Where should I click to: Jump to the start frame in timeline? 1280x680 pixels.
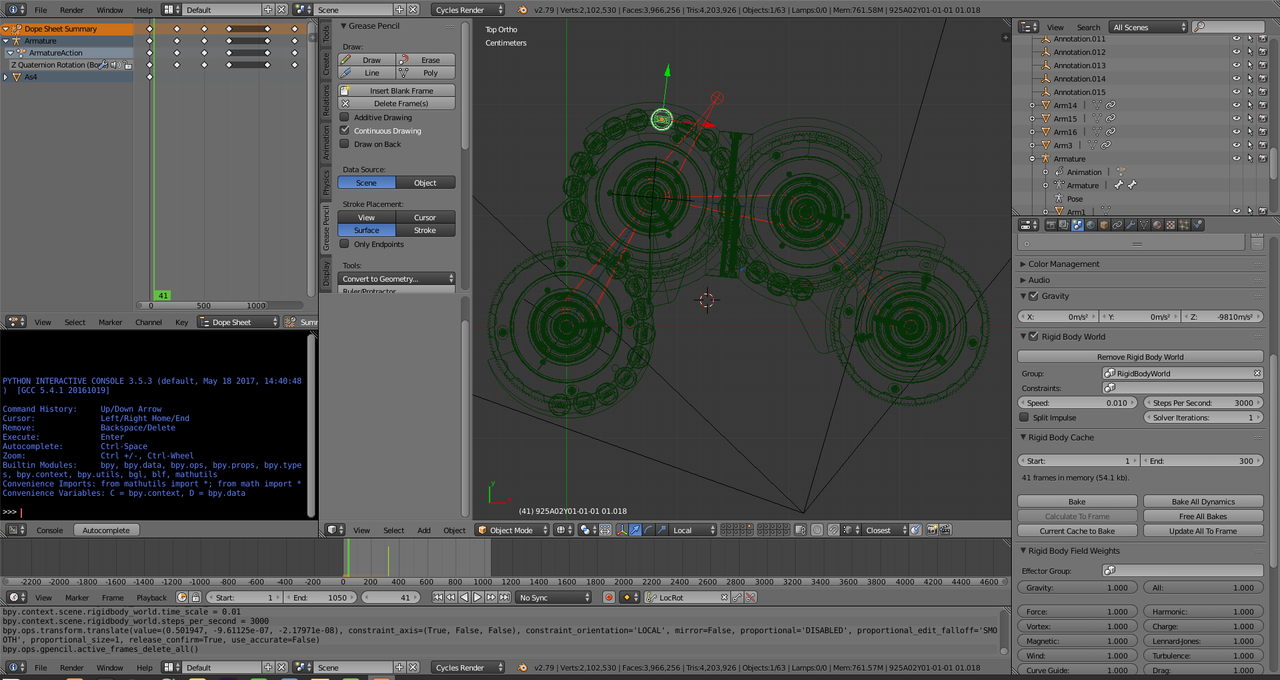click(437, 598)
